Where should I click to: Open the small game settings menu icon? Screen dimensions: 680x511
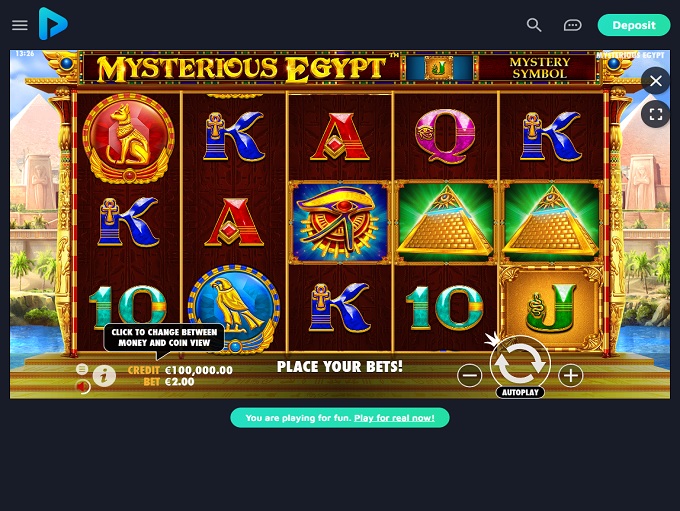tap(82, 369)
